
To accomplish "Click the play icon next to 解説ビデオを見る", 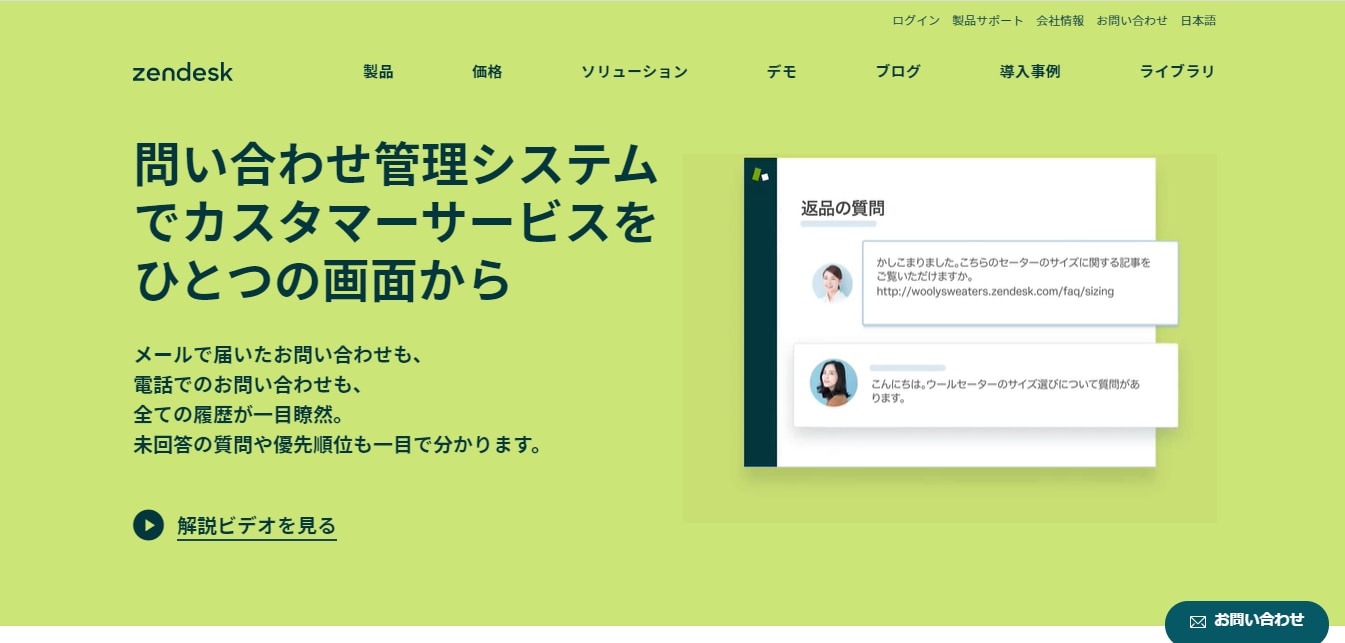I will [148, 525].
